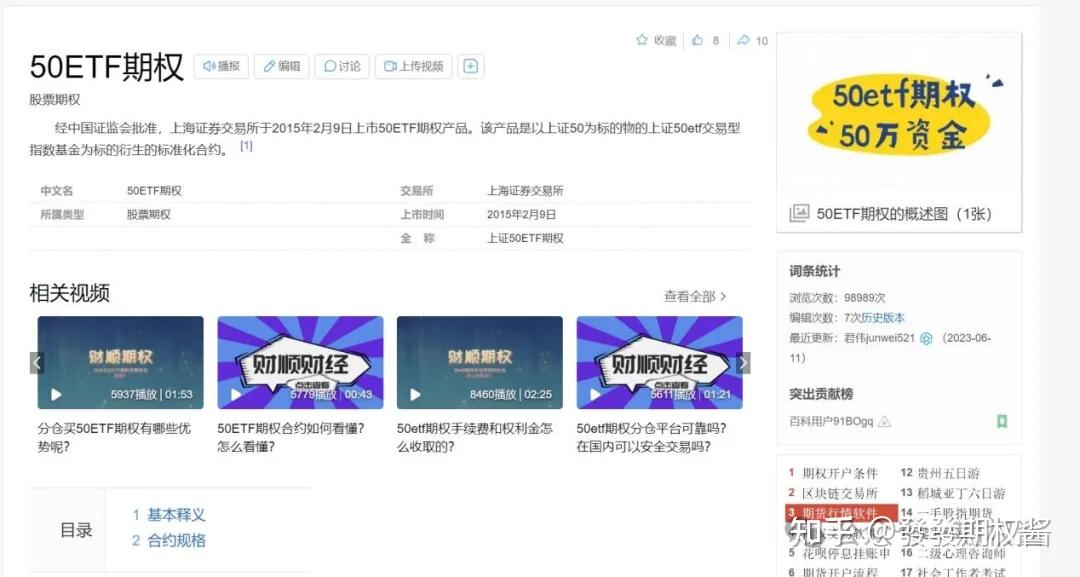Click the 上传视频 upload video icon
1080x577 pixels.
point(390,66)
